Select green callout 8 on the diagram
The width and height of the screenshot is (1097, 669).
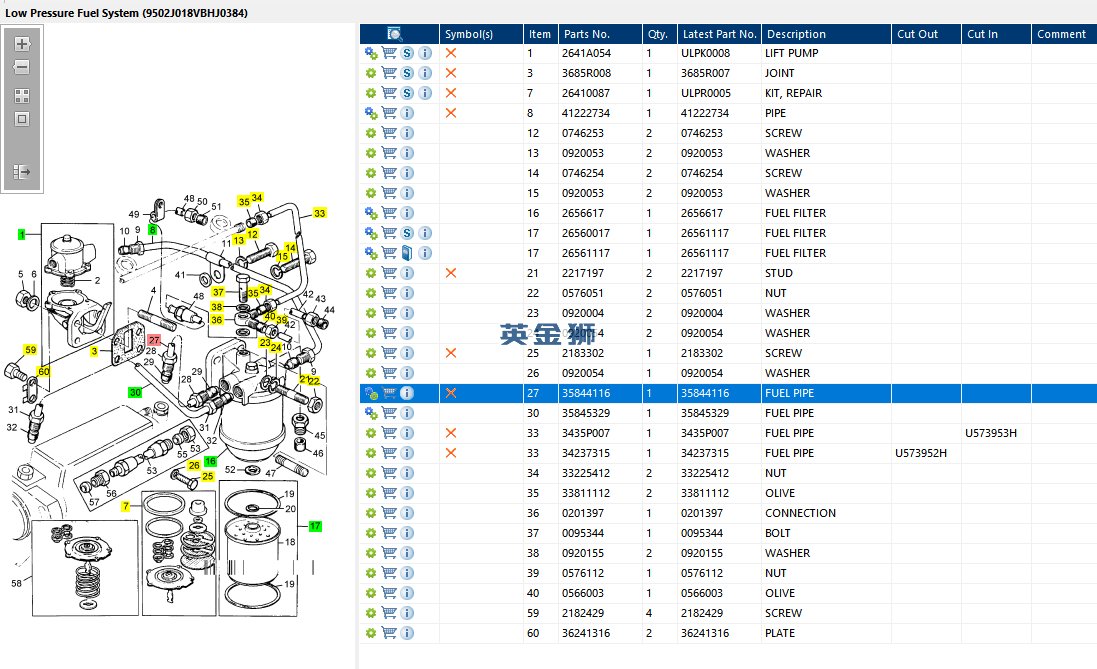153,230
